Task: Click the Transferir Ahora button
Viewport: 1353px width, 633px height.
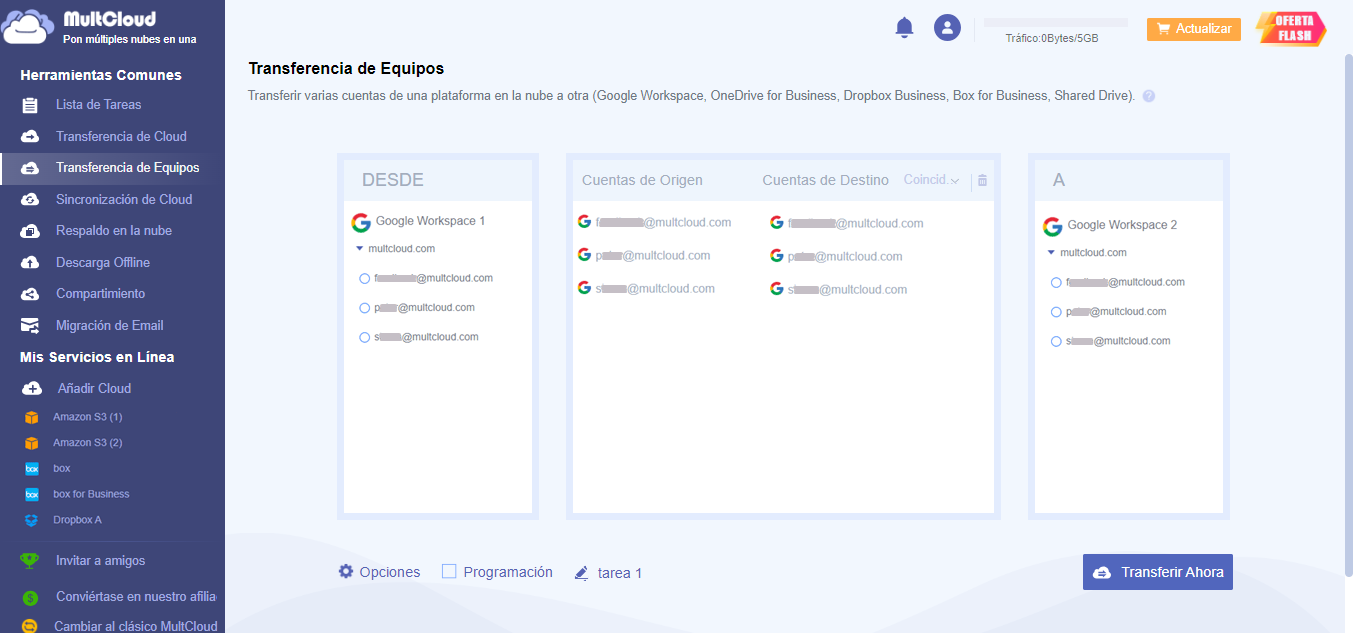Action: point(1158,572)
